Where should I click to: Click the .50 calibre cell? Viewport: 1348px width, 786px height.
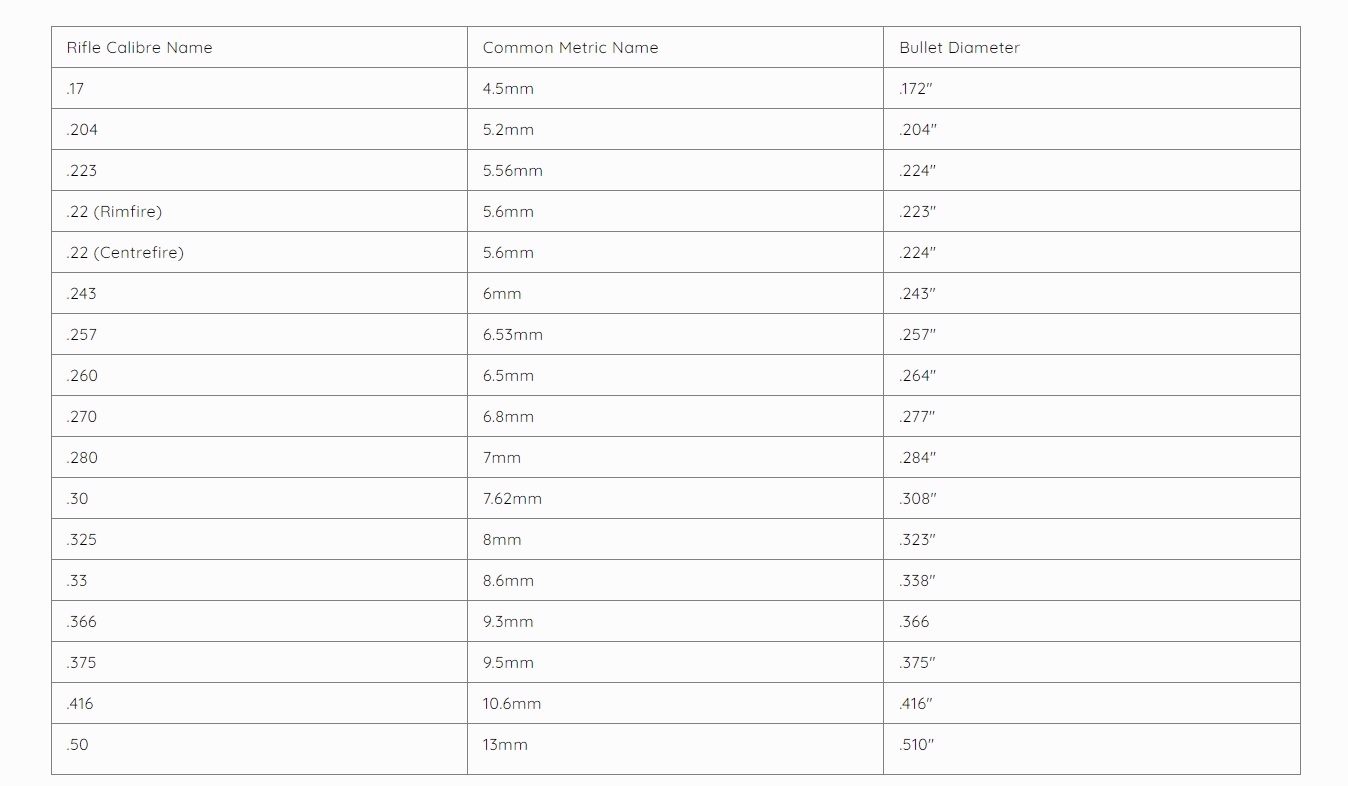pyautogui.click(x=77, y=745)
